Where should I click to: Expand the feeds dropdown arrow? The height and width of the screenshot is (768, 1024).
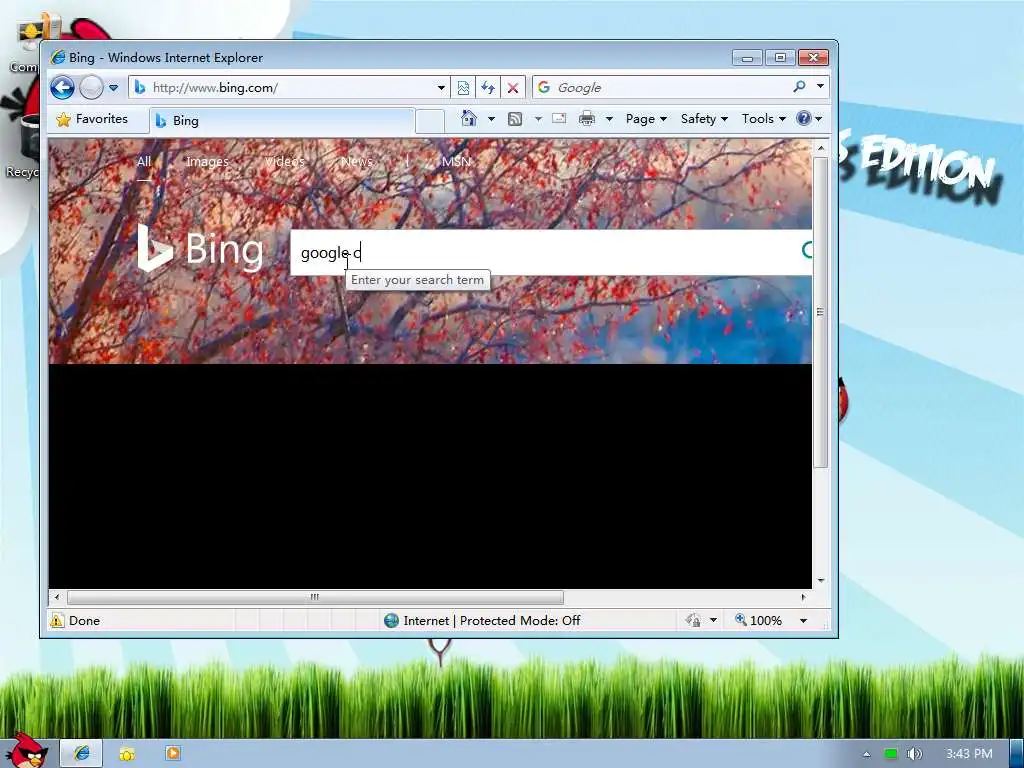[538, 119]
